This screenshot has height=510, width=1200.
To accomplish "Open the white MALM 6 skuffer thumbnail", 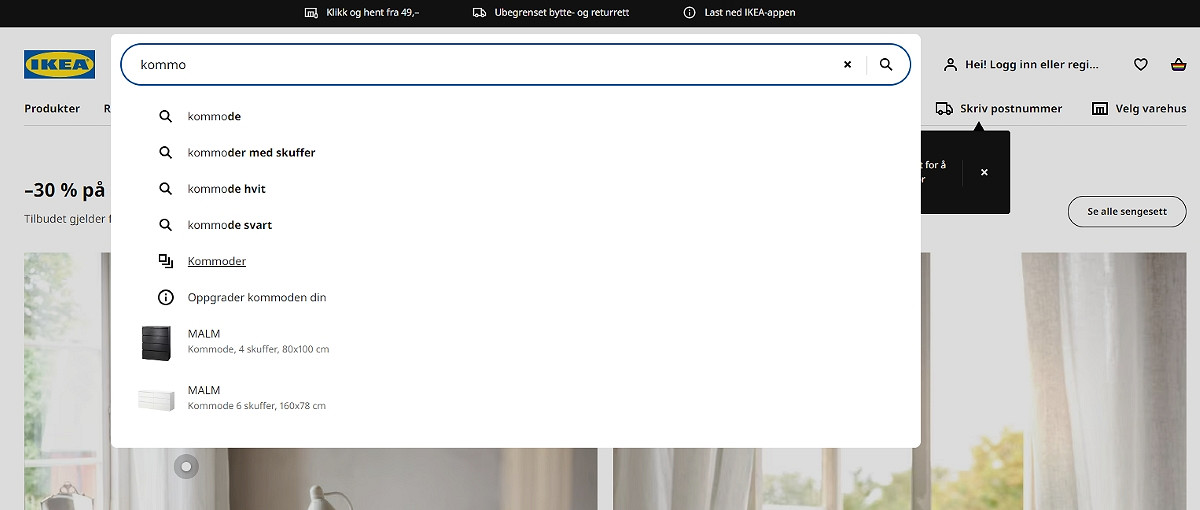I will click(156, 399).
